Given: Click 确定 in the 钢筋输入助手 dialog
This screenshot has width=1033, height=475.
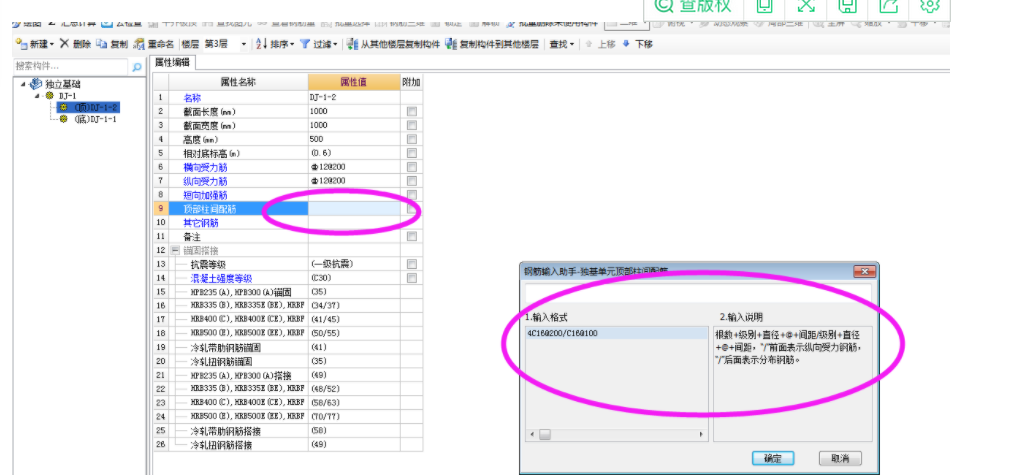Looking at the screenshot, I should pos(773,458).
